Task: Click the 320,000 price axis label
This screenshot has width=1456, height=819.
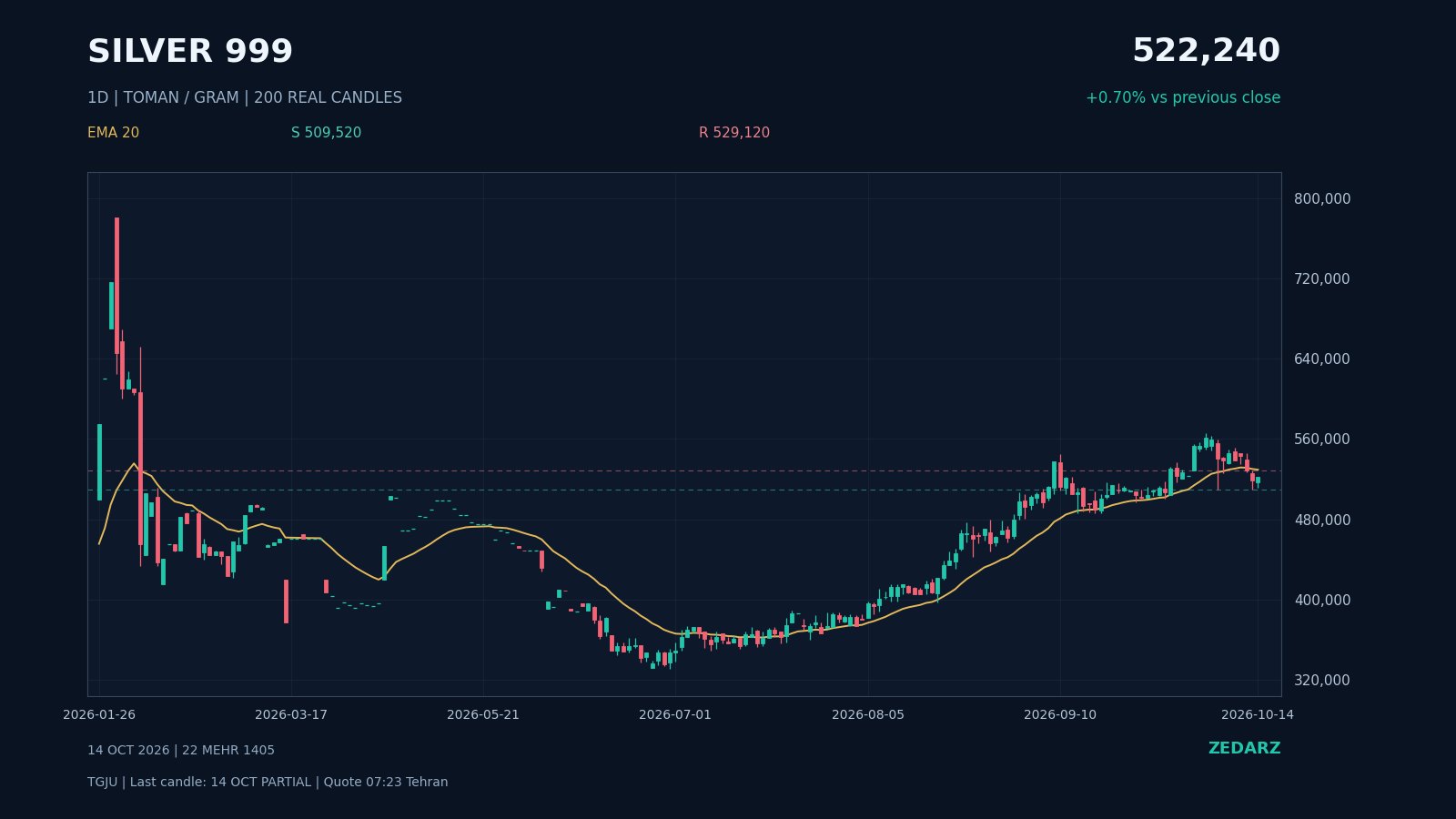Action: 1322,680
